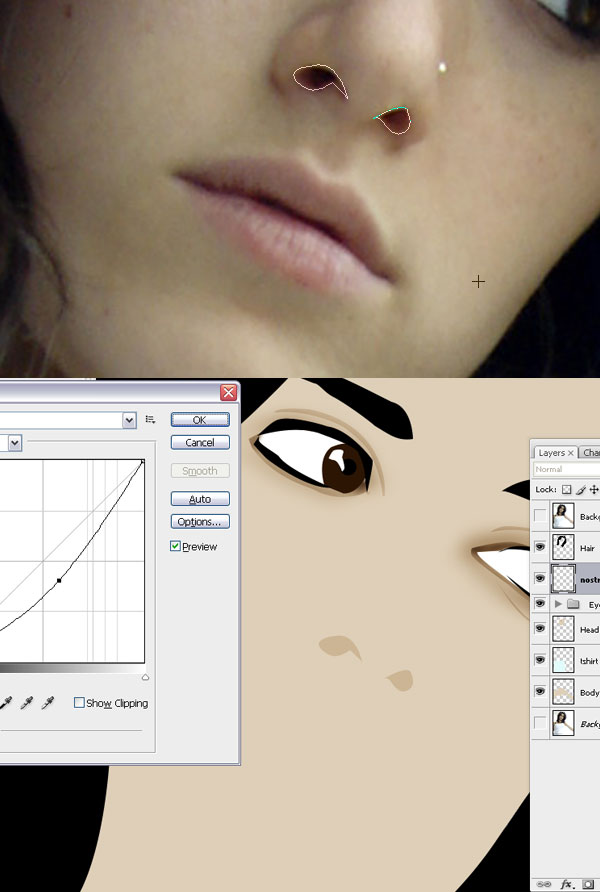Click the white point slider triangle under curve

[145, 677]
